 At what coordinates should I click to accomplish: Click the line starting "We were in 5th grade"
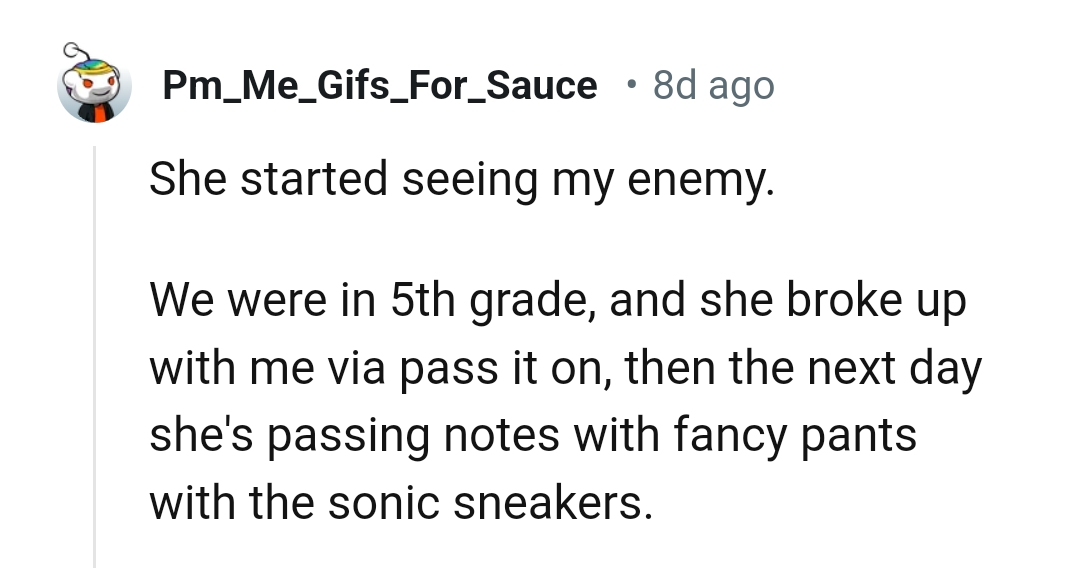(558, 301)
